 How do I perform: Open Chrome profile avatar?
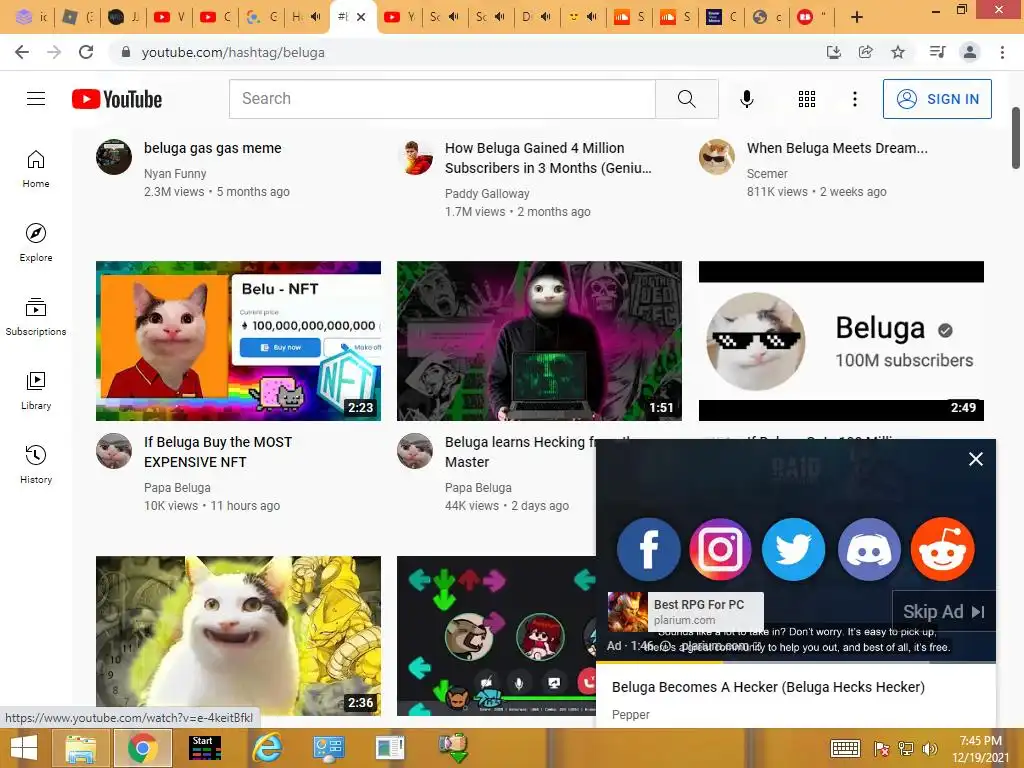point(970,52)
